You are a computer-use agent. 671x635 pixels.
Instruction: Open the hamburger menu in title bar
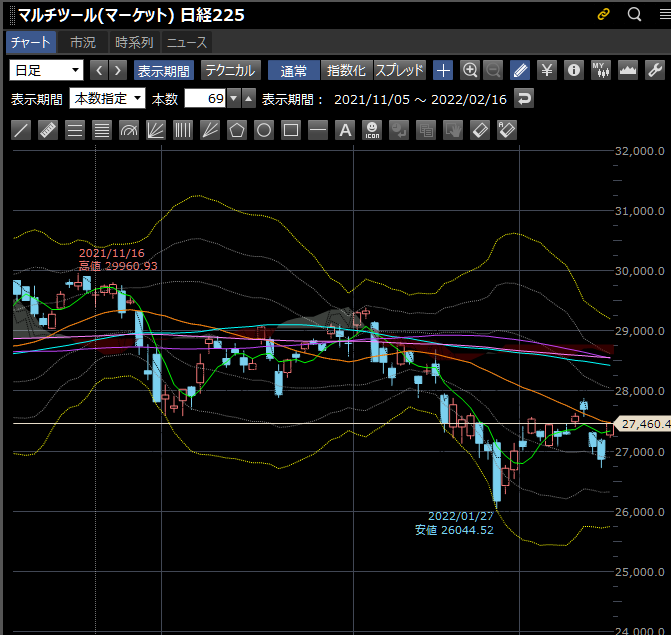click(658, 14)
